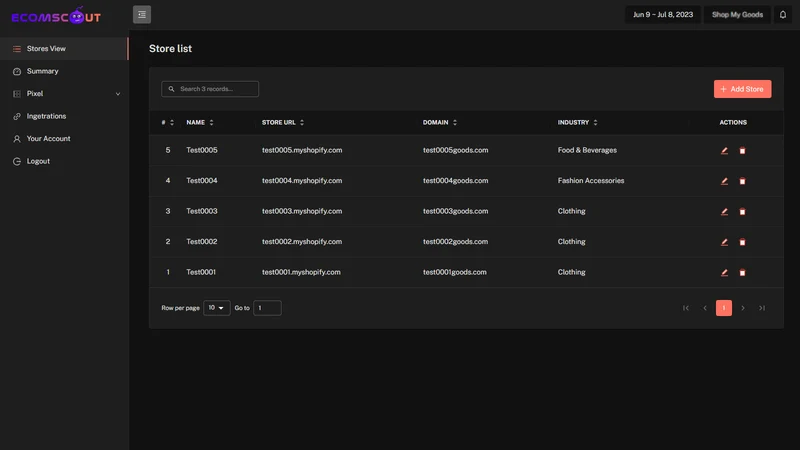Delete the Test0004 store
Screen dimensions: 800x450
click(x=742, y=181)
